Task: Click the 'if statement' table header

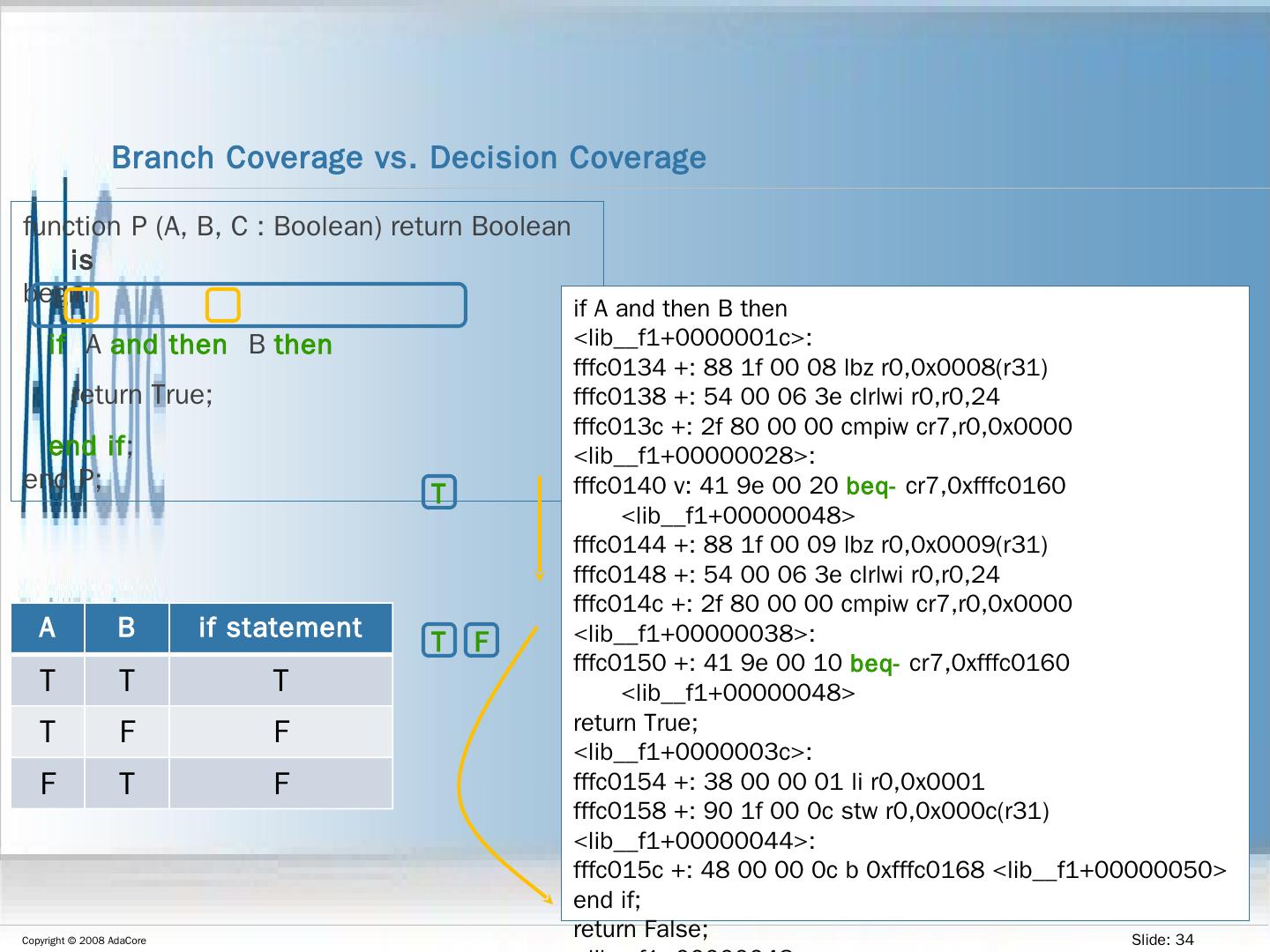Action: point(280,628)
